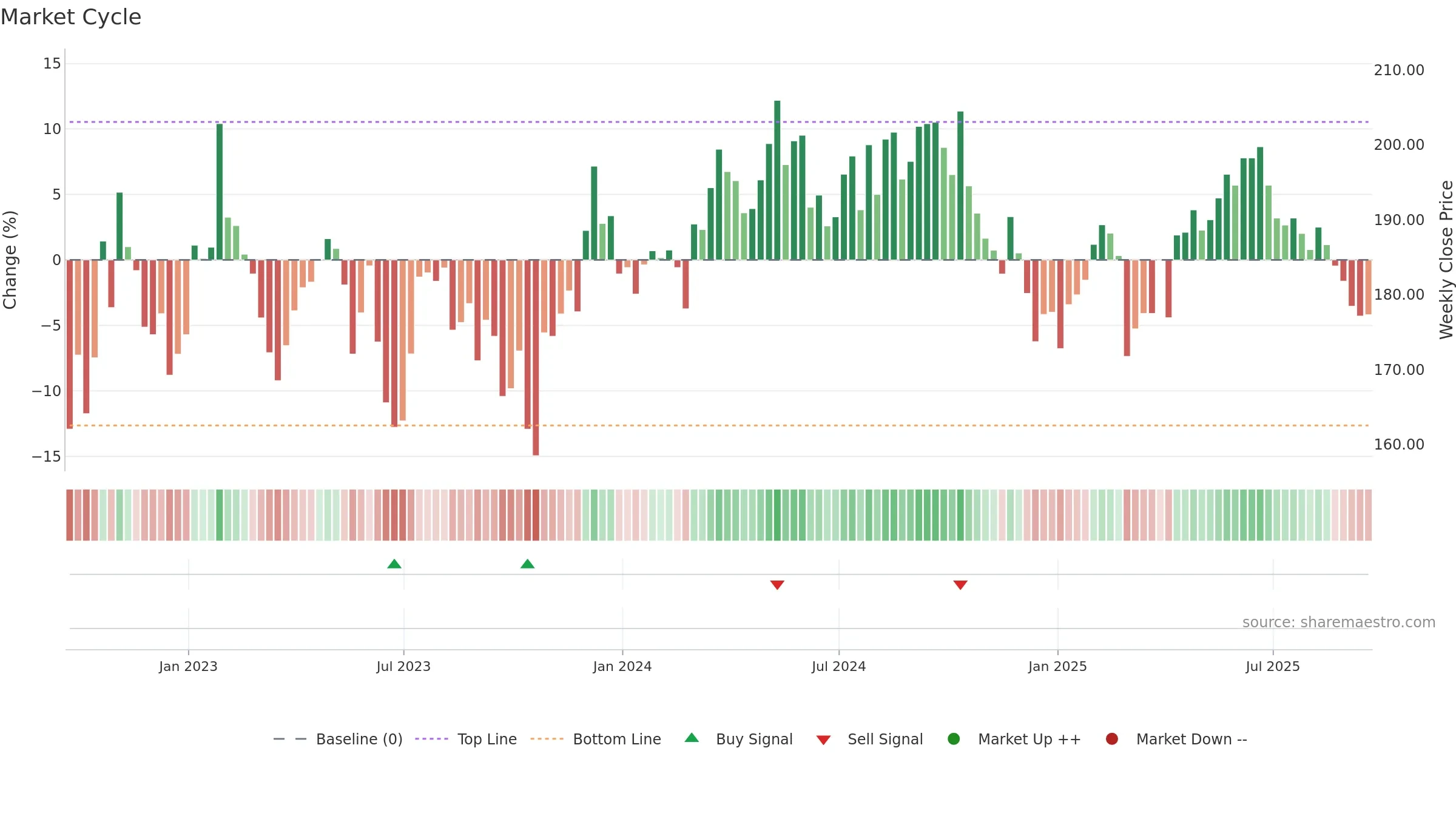Select the sell signal marker after Jul 2024
The height and width of the screenshot is (819, 1456).
[960, 585]
